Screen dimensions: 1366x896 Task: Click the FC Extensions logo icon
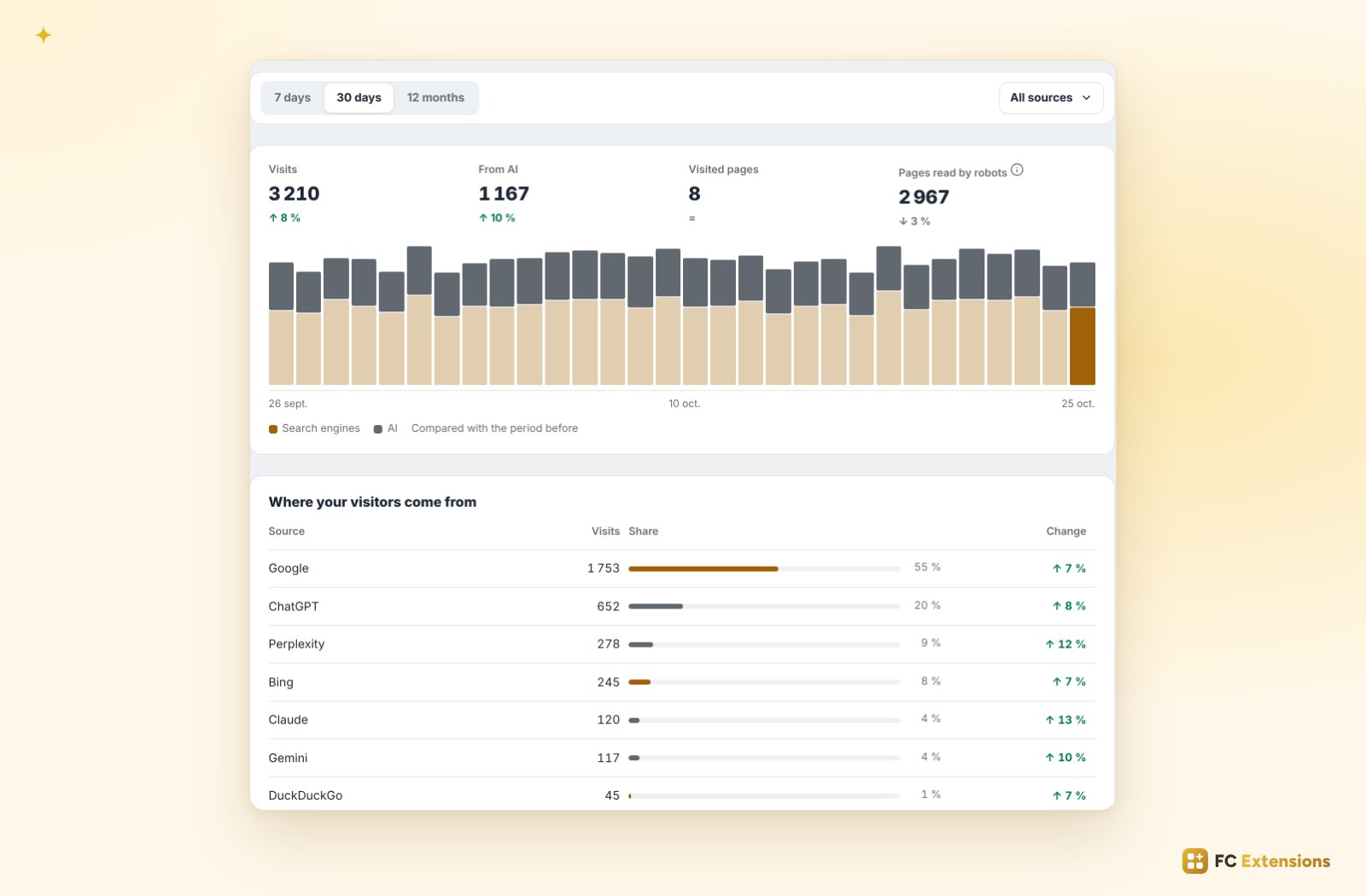pyautogui.click(x=1195, y=861)
